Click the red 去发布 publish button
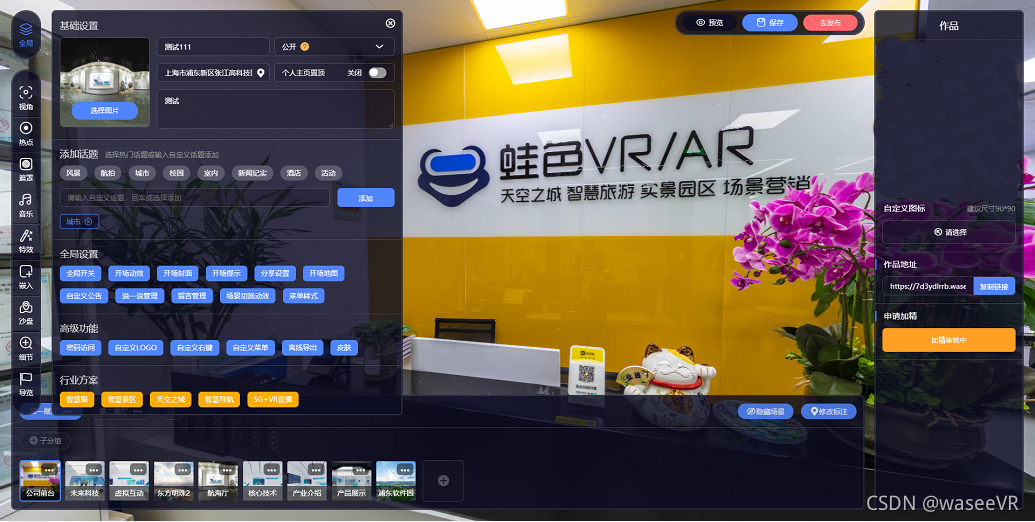 coord(830,22)
